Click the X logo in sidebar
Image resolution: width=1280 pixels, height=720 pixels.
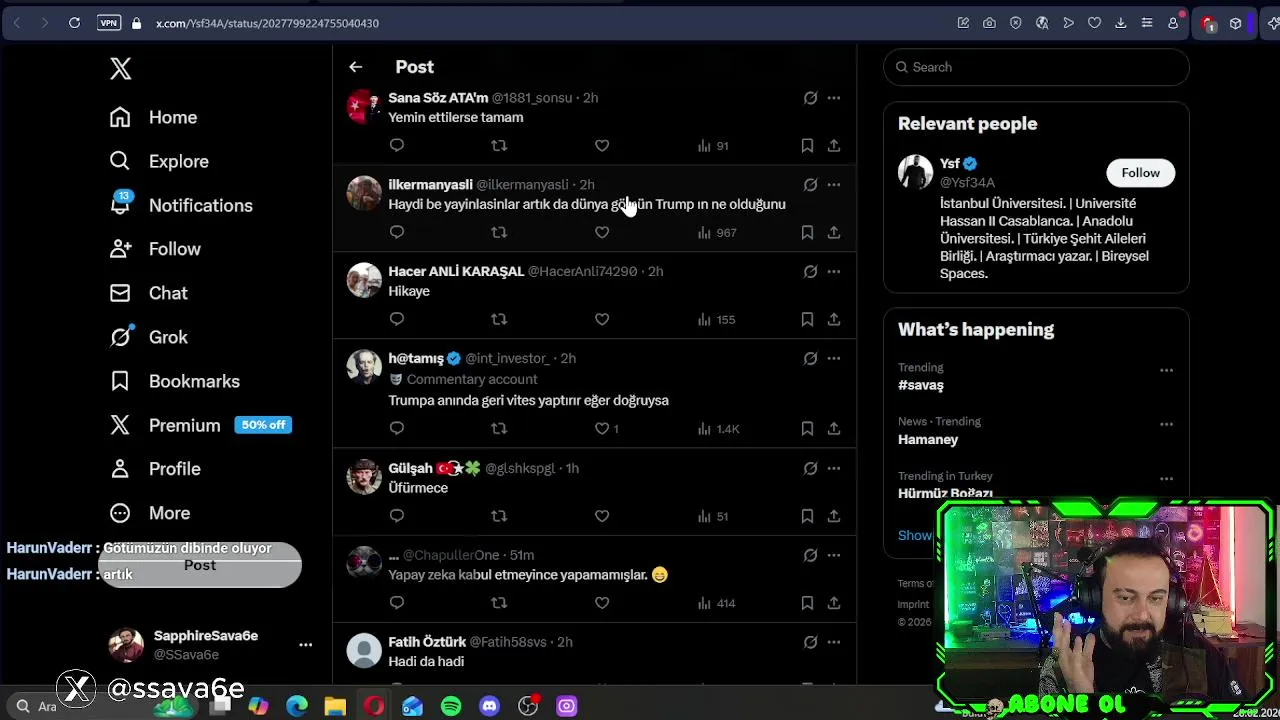tap(120, 68)
